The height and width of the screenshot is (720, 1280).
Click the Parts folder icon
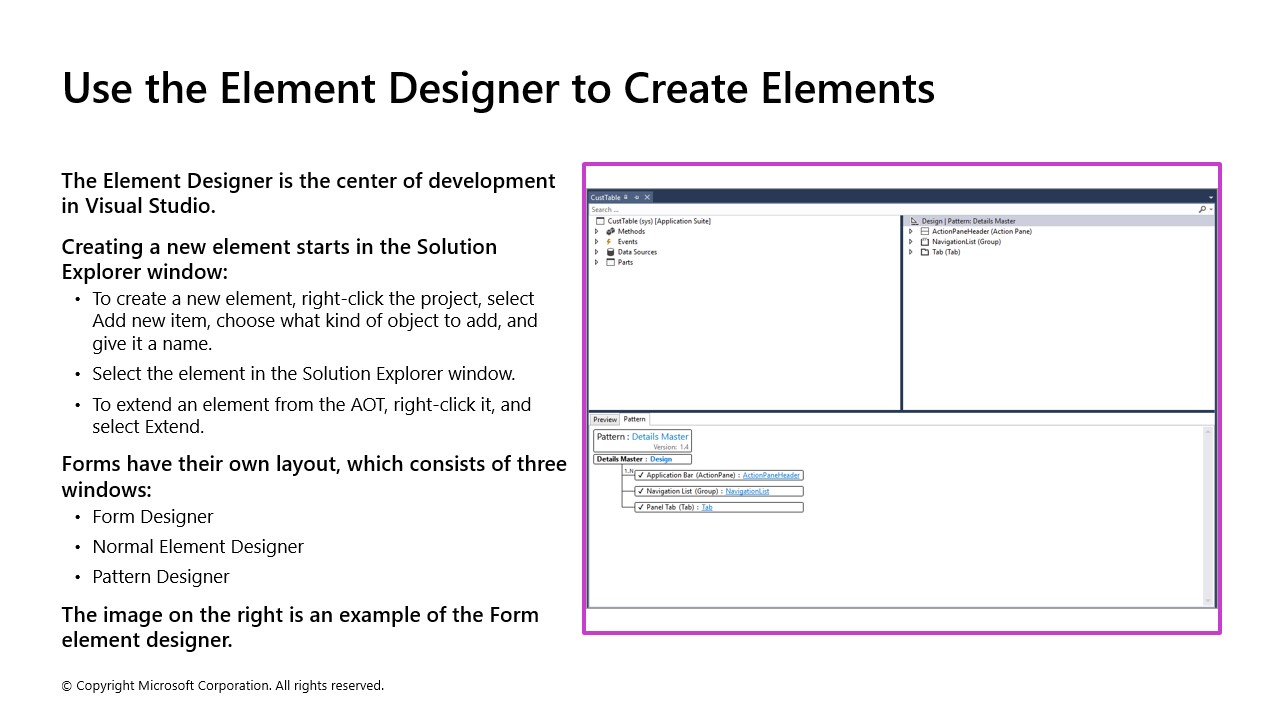coord(610,262)
